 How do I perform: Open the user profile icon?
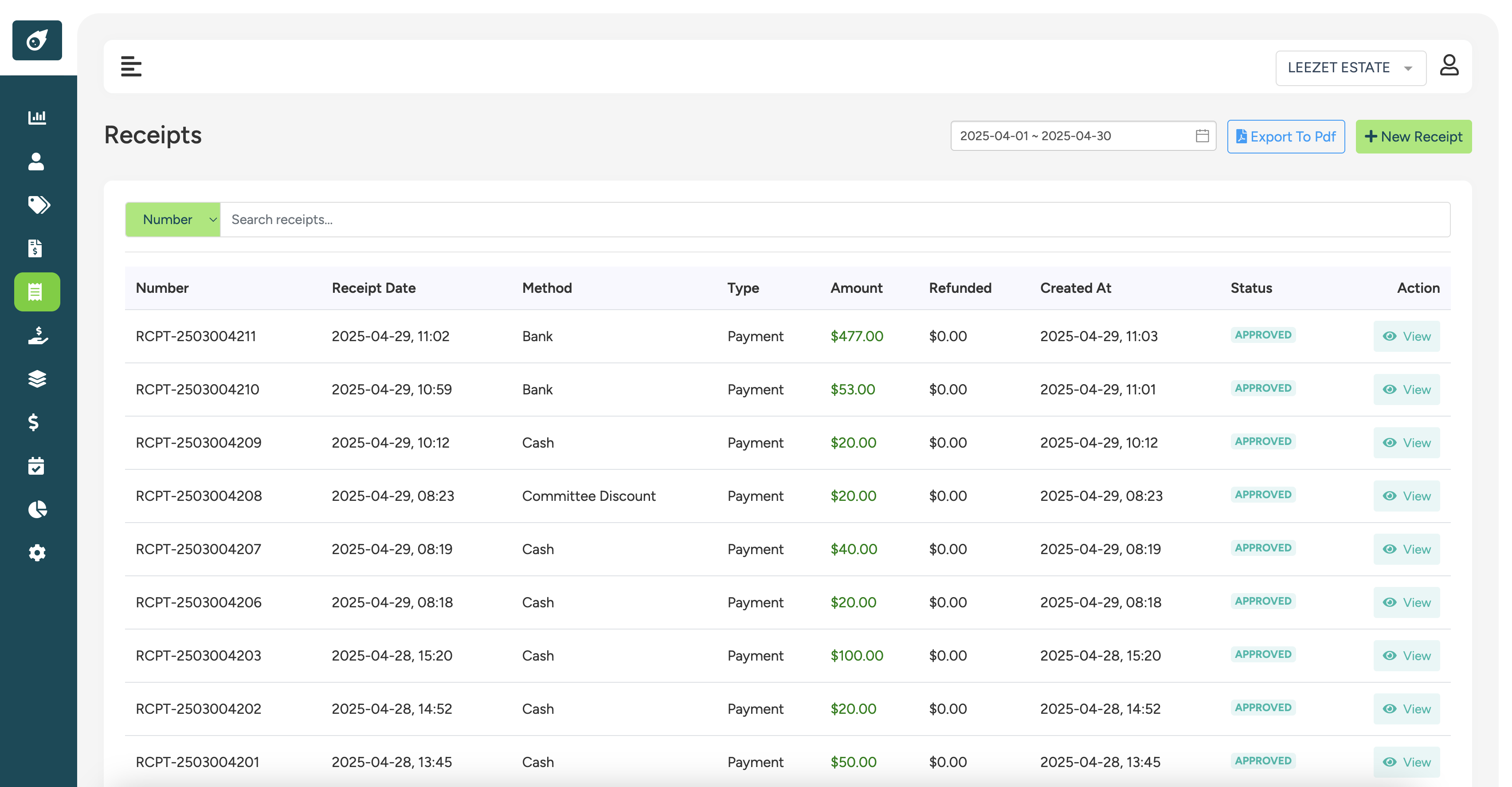[1449, 65]
